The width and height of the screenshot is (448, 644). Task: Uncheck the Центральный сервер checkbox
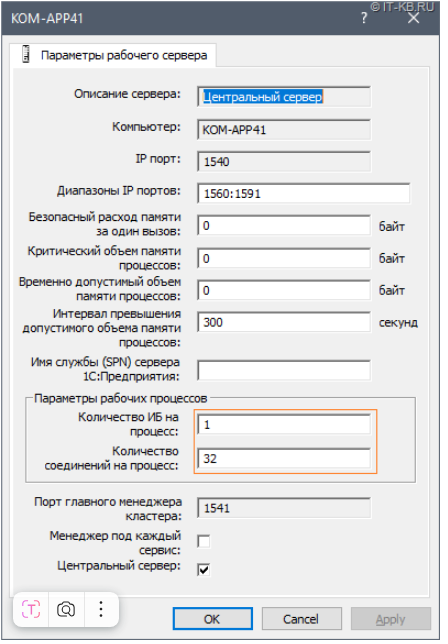(x=204, y=569)
